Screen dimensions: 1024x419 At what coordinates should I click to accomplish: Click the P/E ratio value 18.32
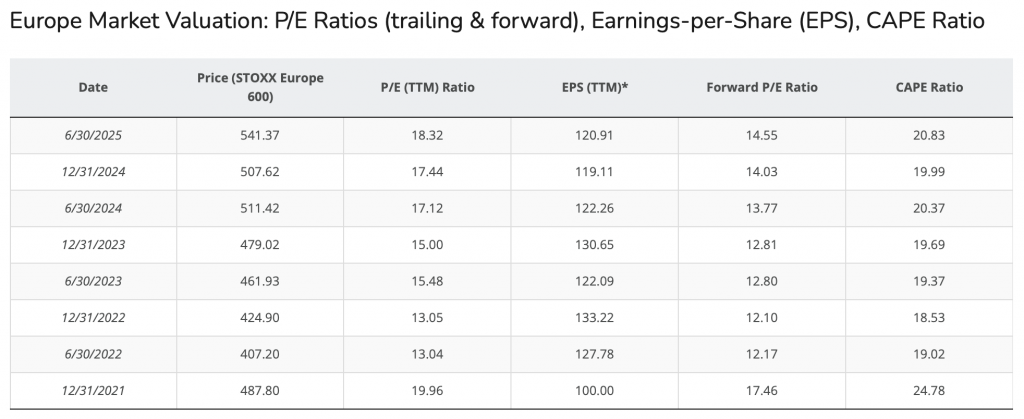click(428, 135)
